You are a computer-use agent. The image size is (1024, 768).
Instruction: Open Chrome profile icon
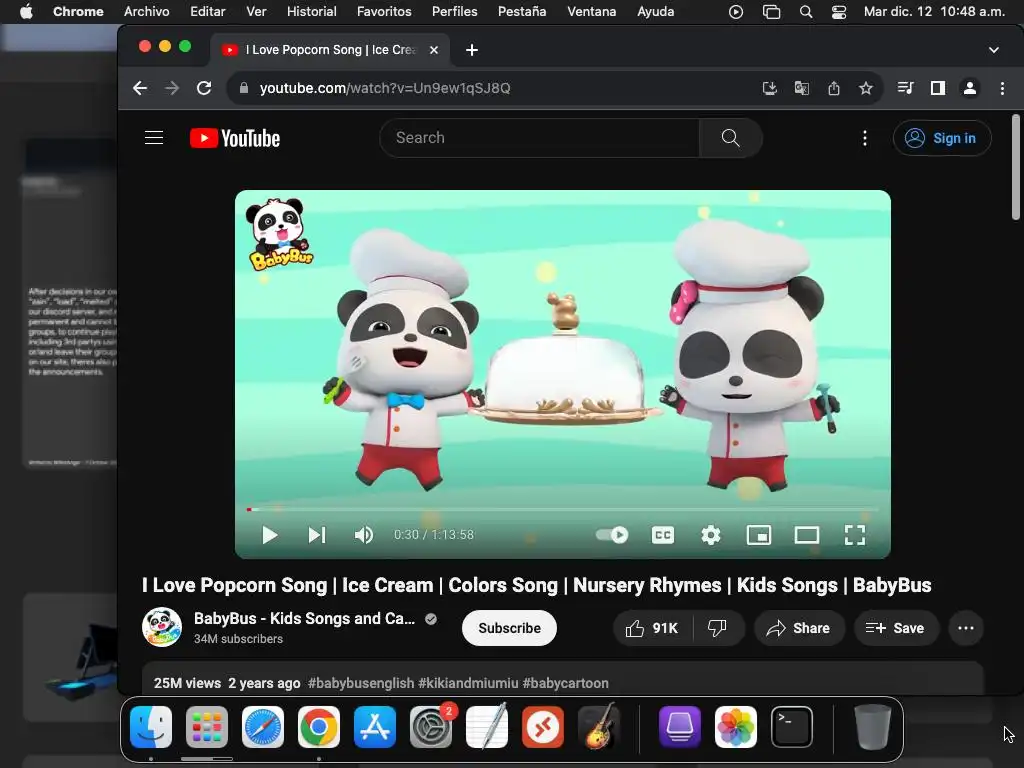(970, 88)
